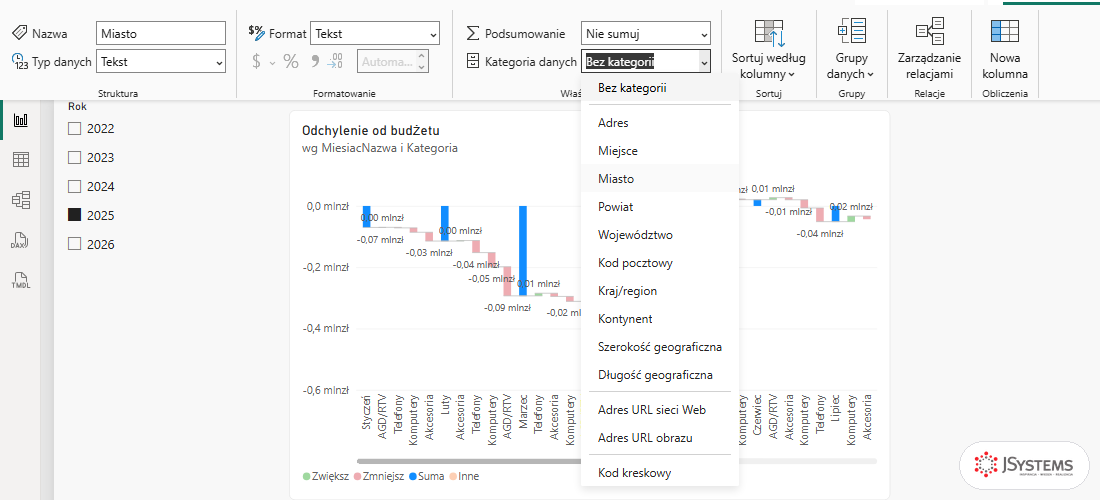This screenshot has width=1100, height=500.
Task: Click the Grupy danych icon
Action: 851,33
